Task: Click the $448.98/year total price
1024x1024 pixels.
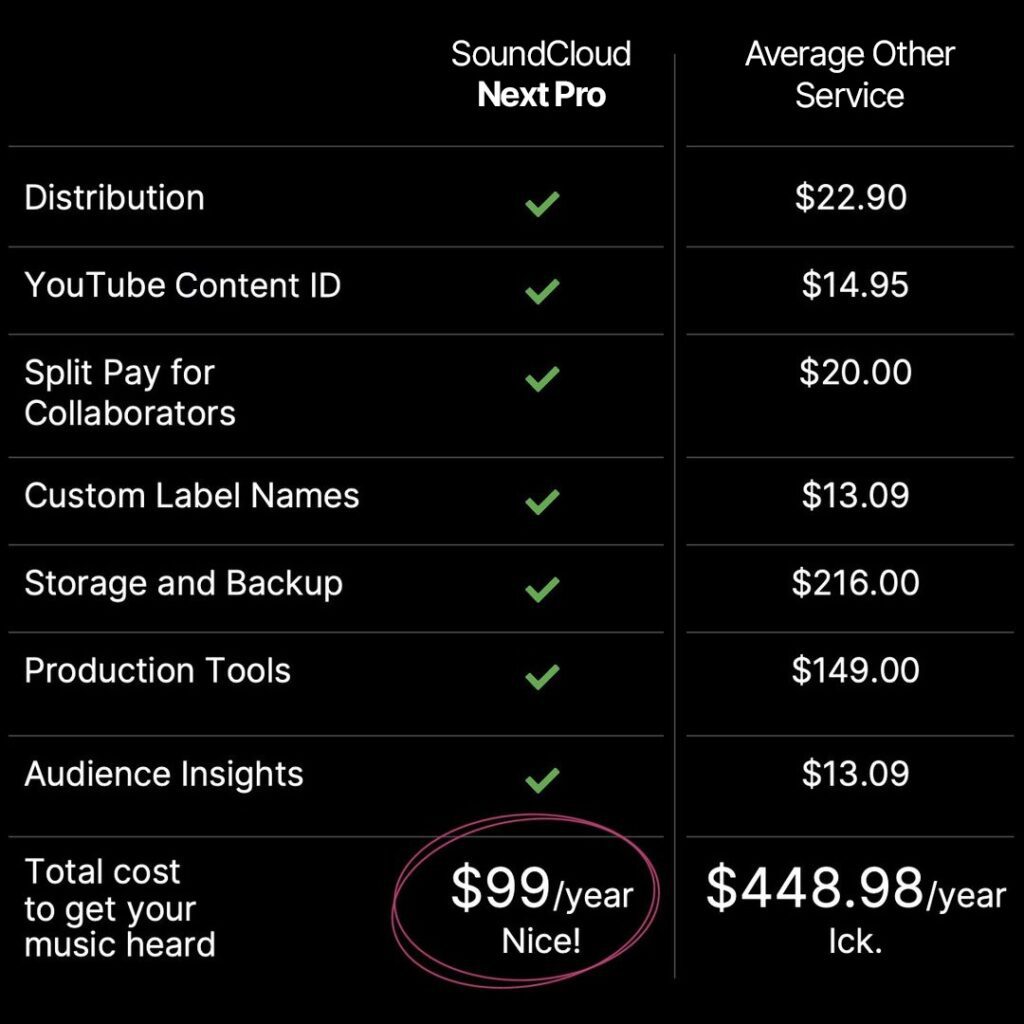Action: [x=855, y=890]
